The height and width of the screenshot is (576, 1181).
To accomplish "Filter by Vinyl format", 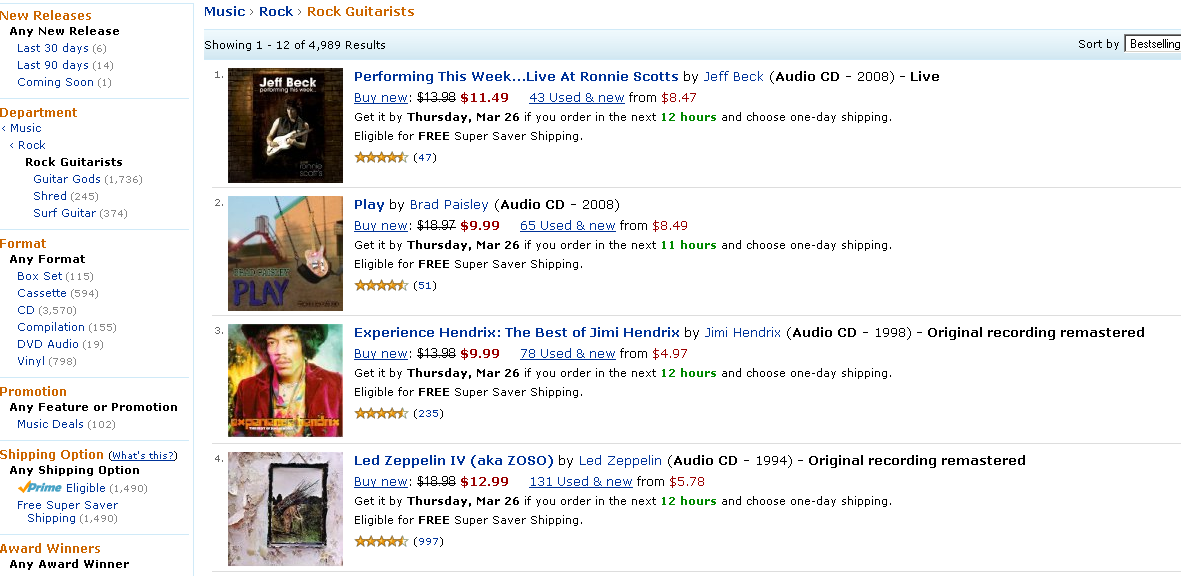I will coord(32,361).
